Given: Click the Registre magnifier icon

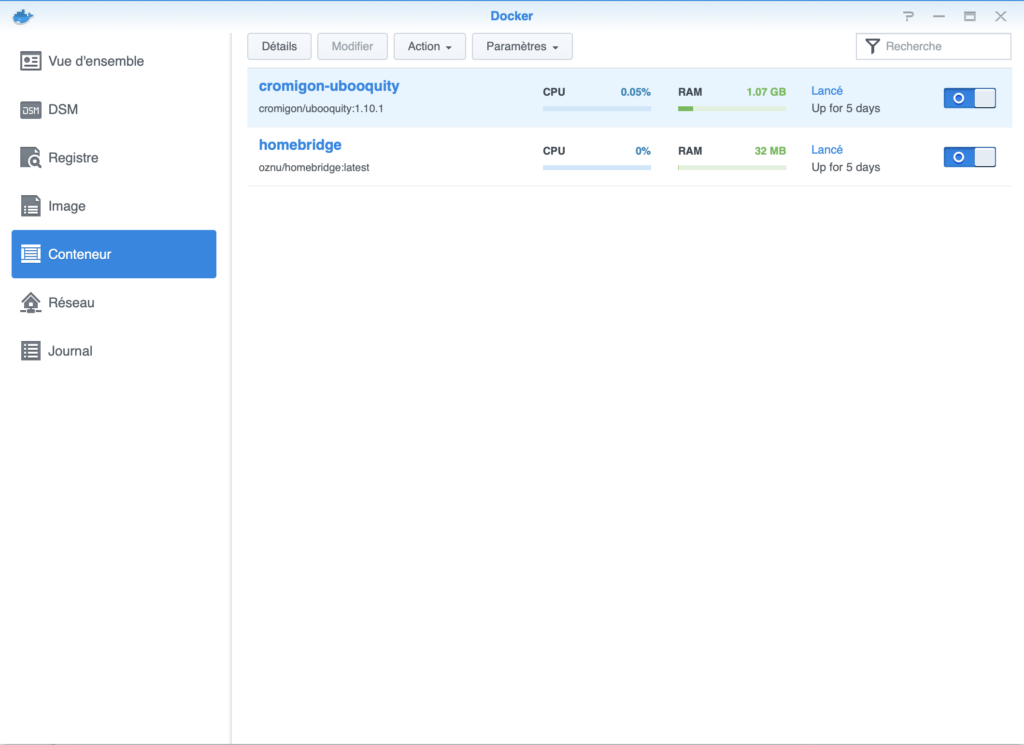Looking at the screenshot, I should (x=31, y=157).
